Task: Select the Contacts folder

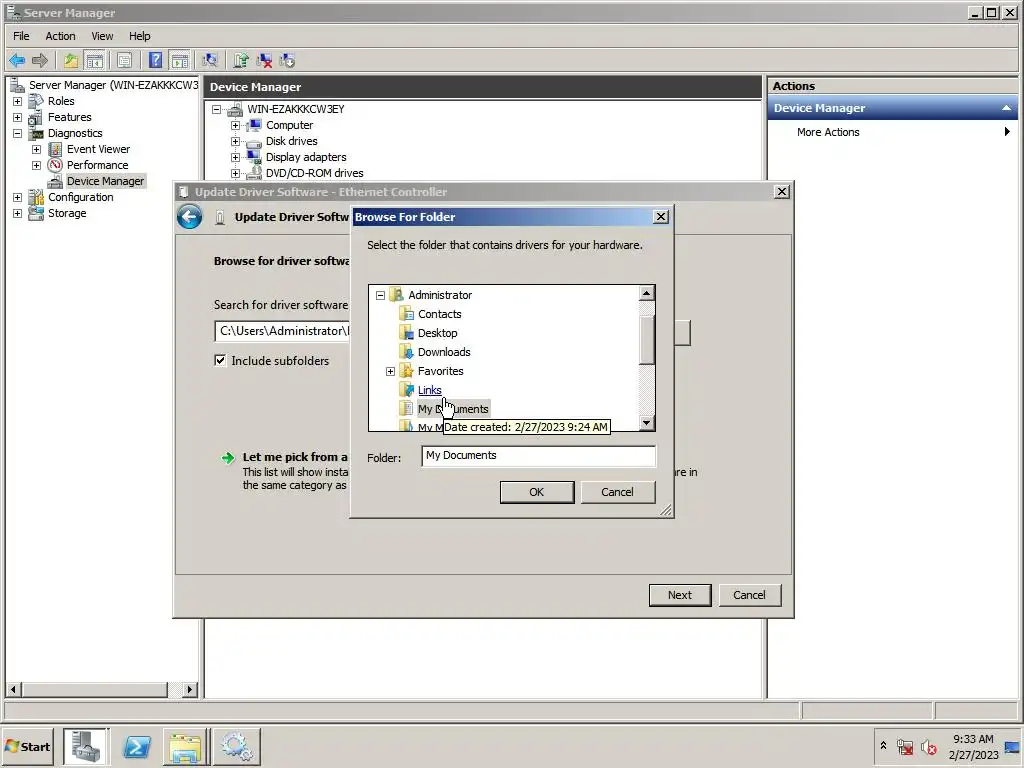Action: pyautogui.click(x=440, y=314)
